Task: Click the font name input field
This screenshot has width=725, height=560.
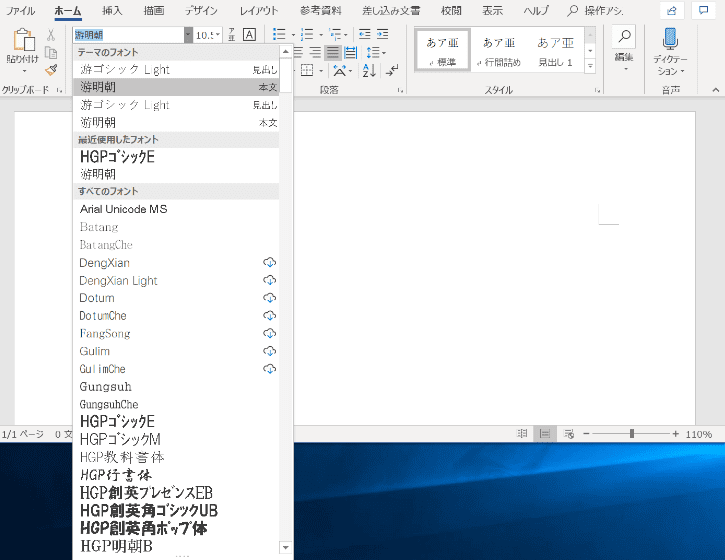Action: (129, 35)
